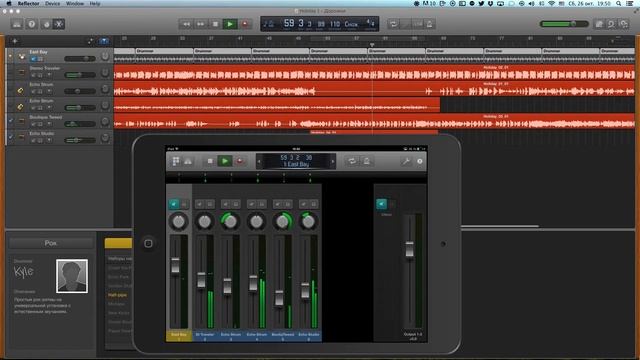
Task: Open Spotlight search in menu bar
Action: [x=619, y=3]
